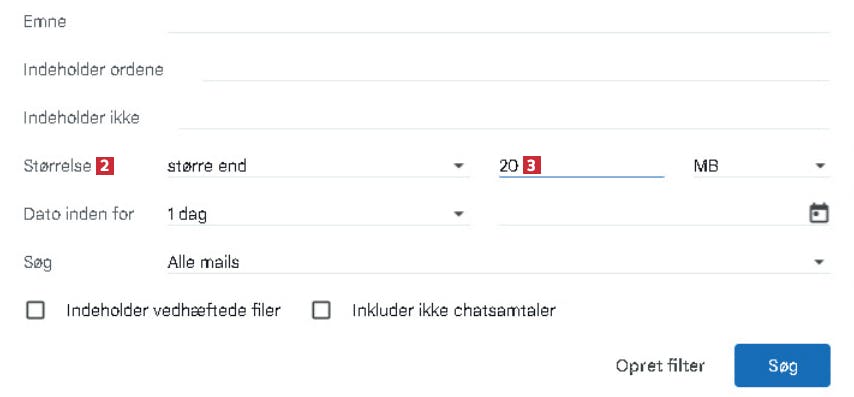The image size is (854, 397).
Task: Click the blue Søg button
Action: [x=782, y=365]
